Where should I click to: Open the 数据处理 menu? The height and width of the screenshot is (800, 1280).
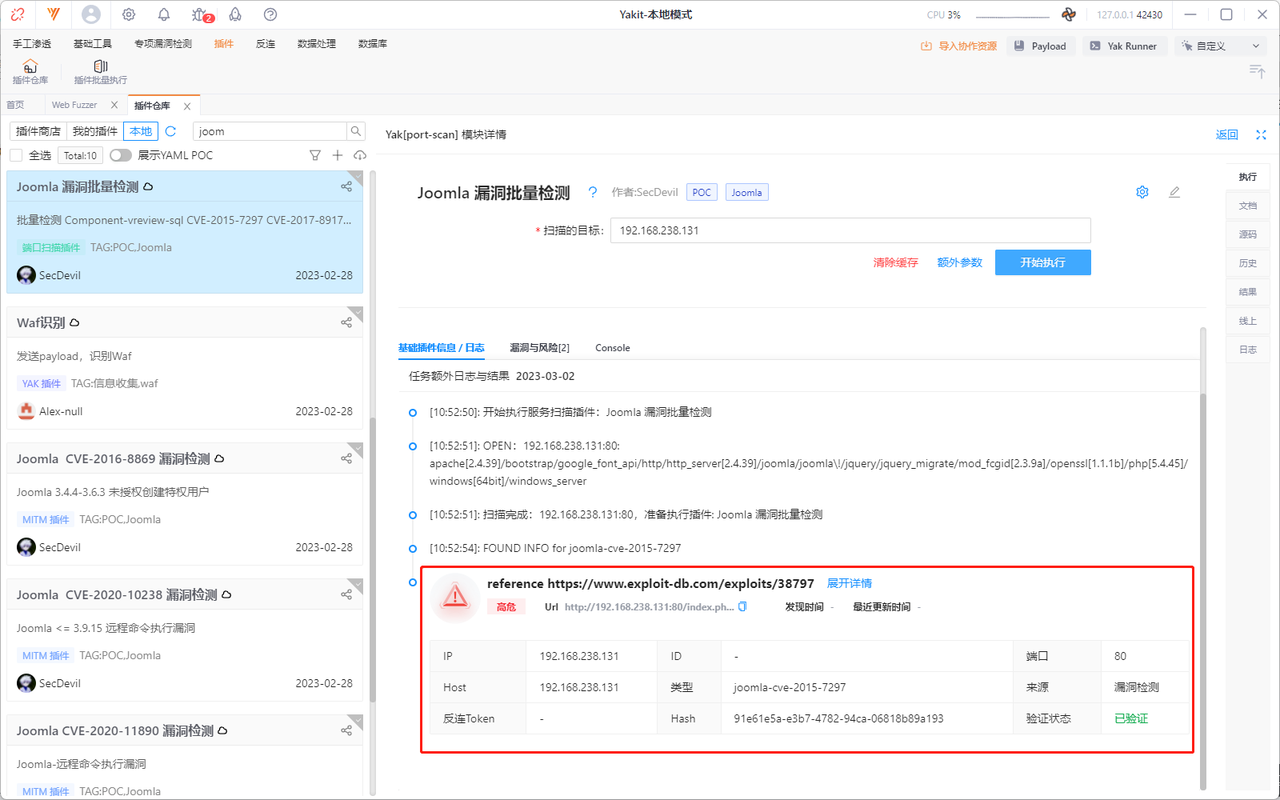click(316, 44)
